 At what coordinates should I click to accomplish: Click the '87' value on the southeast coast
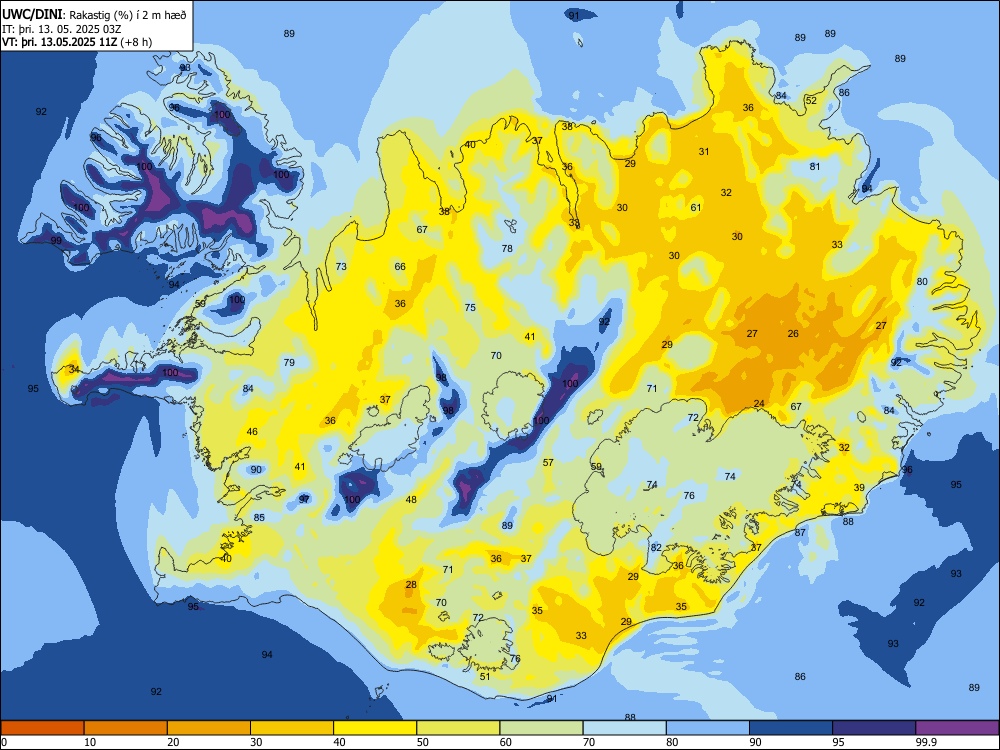(x=800, y=533)
